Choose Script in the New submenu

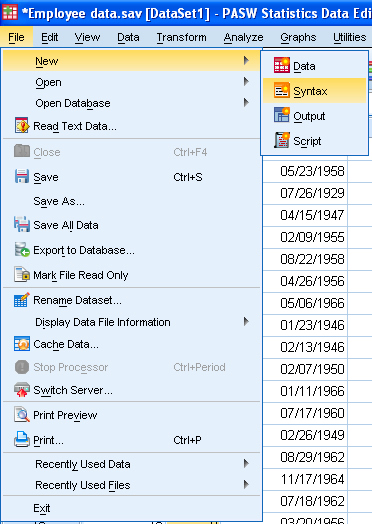(315, 141)
